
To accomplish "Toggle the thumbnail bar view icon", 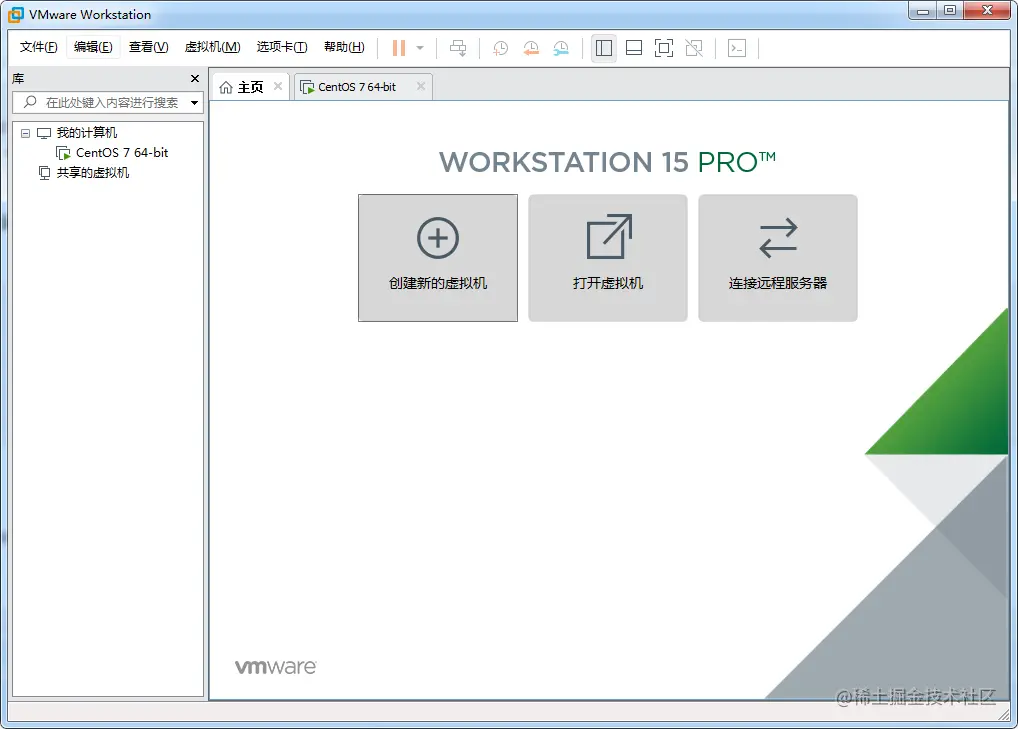I will tap(634, 48).
